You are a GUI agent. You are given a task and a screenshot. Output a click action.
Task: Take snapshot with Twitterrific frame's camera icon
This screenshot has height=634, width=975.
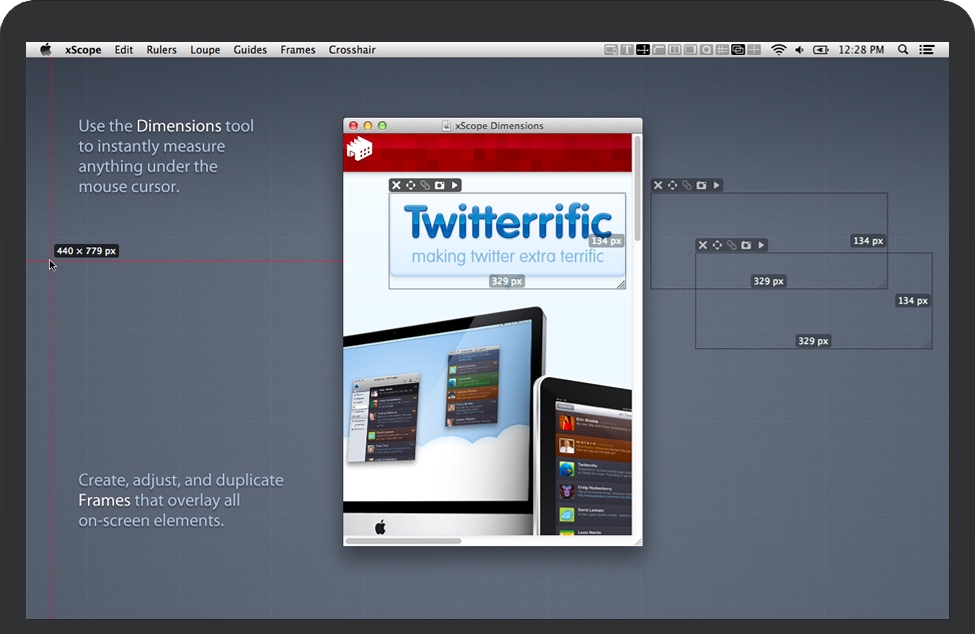pyautogui.click(x=439, y=185)
